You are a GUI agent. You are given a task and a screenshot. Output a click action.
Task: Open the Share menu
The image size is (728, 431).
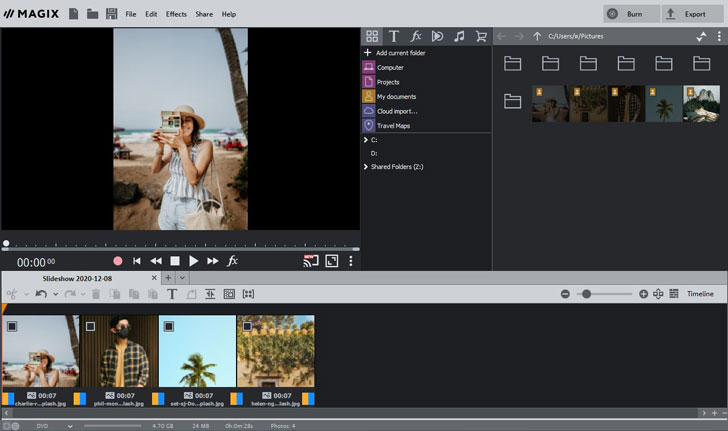click(204, 14)
